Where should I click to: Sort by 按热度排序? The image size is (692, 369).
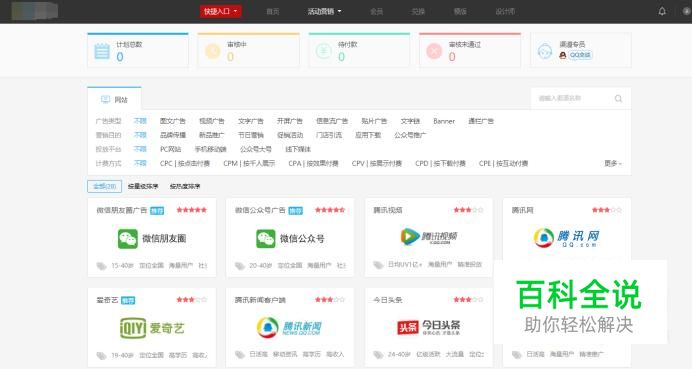pyautogui.click(x=185, y=186)
